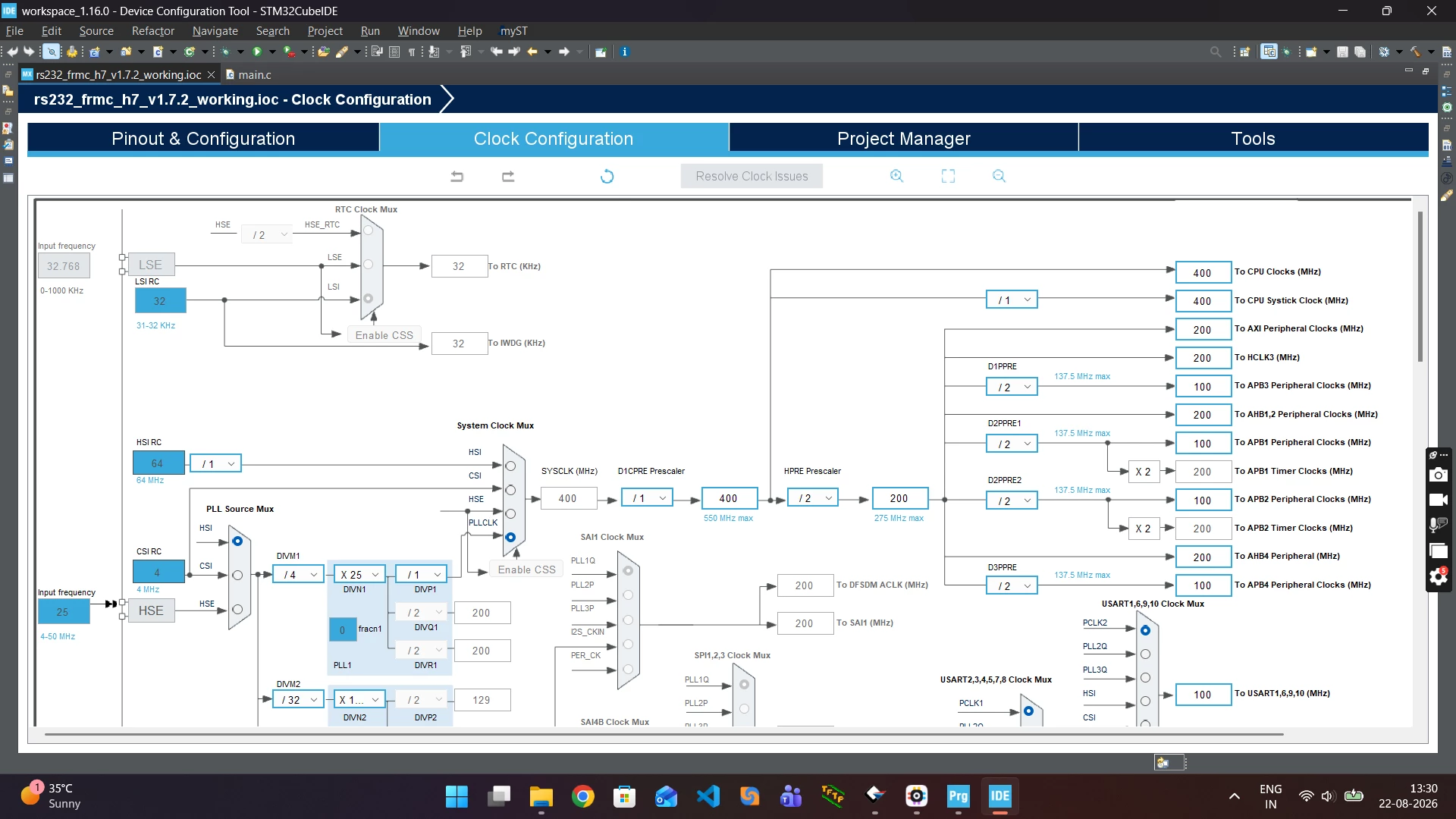The width and height of the screenshot is (1456, 819).
Task: Click the Resolve Clock Issues button
Action: coord(752,176)
